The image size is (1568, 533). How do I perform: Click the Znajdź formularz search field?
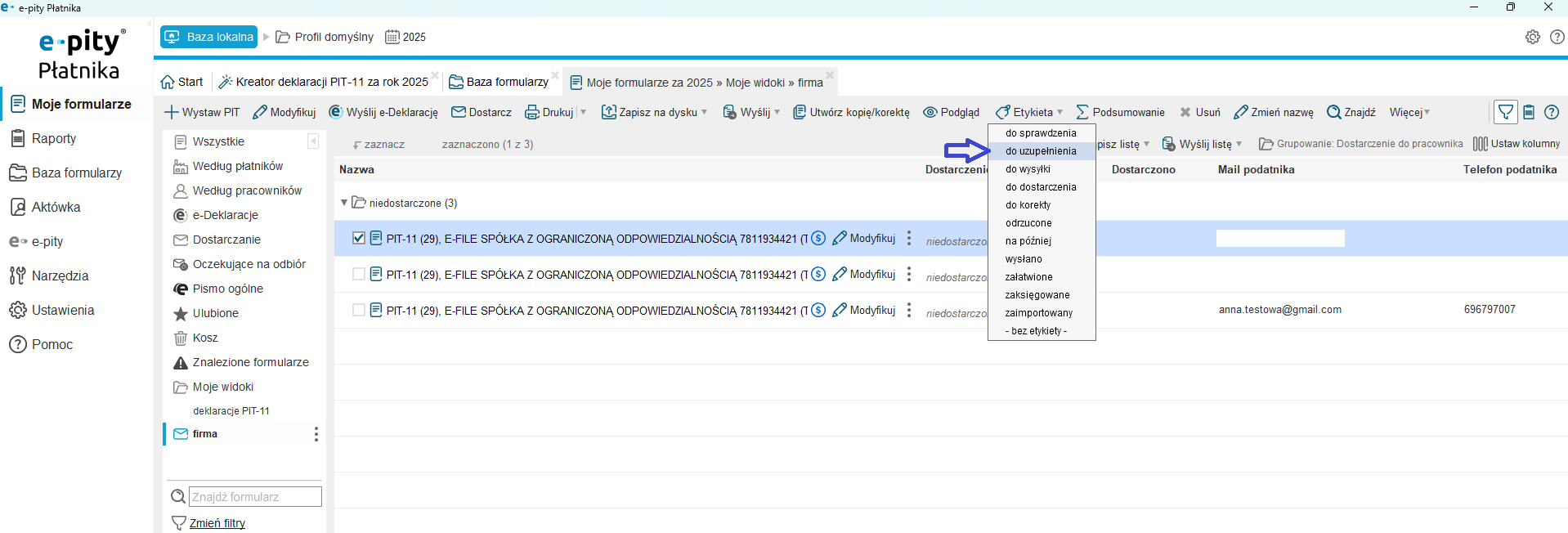255,497
